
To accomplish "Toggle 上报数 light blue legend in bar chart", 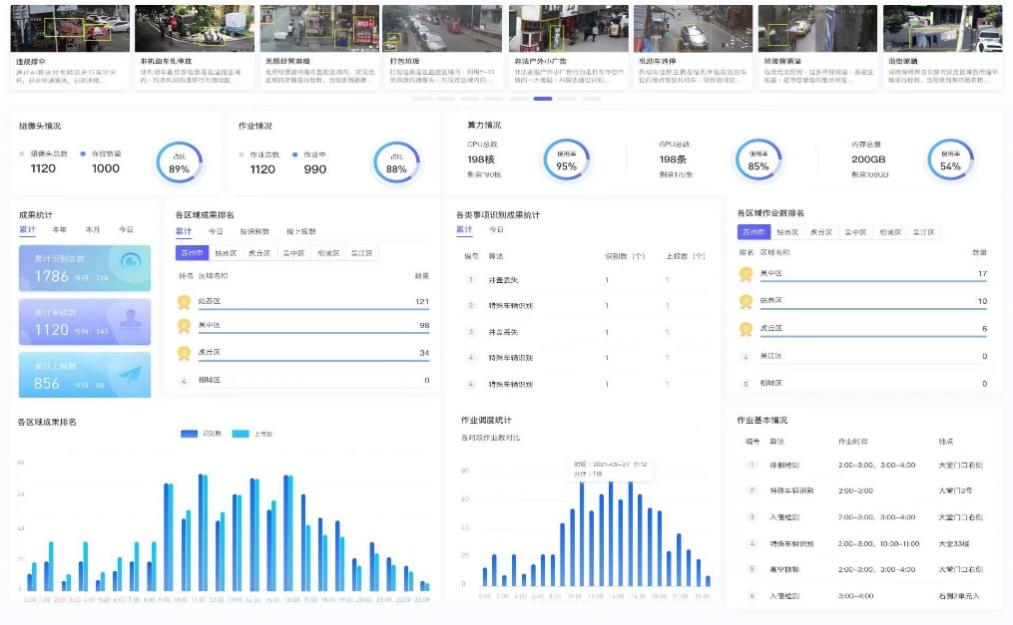I will pos(240,434).
